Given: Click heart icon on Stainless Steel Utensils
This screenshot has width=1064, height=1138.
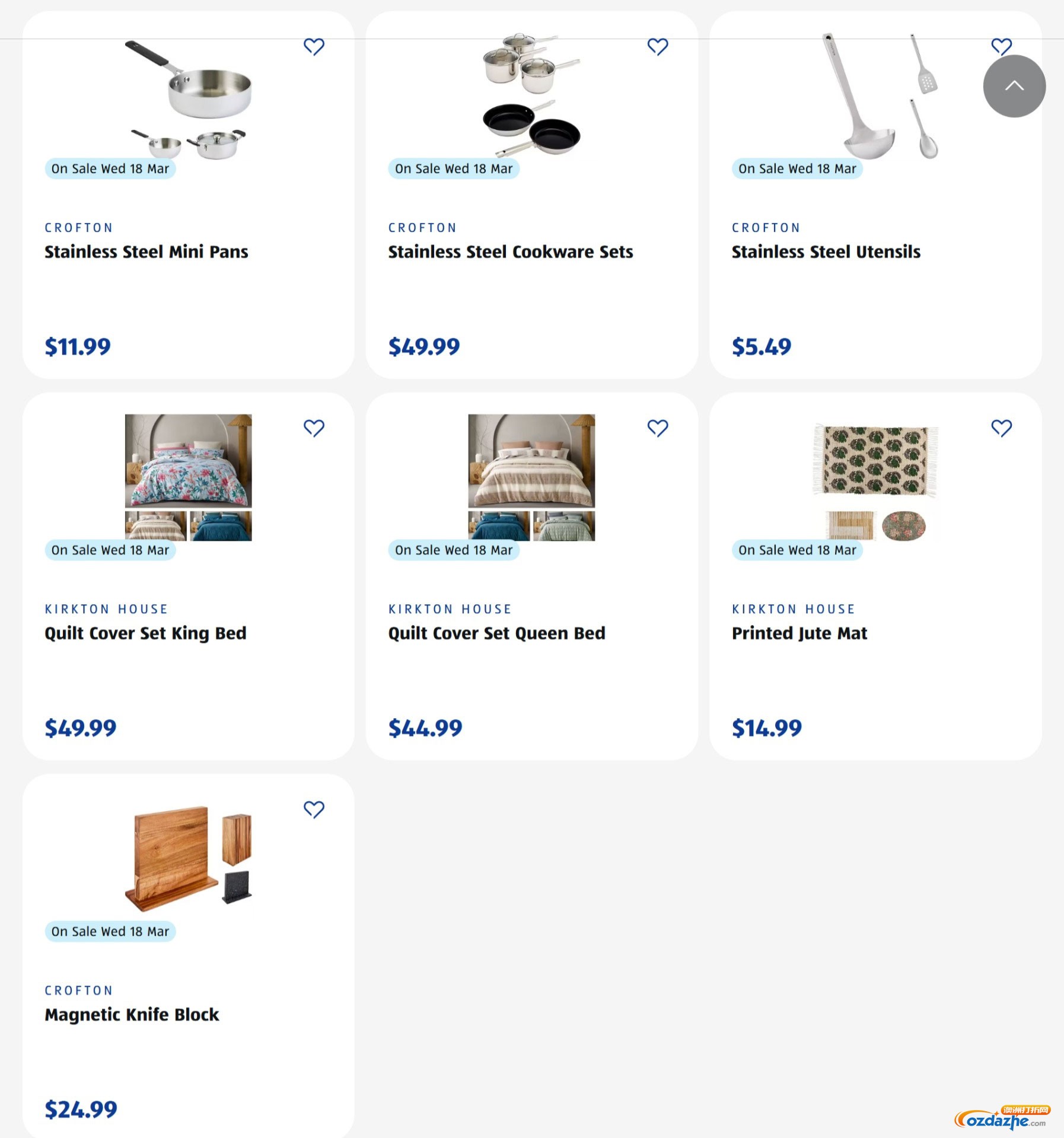Looking at the screenshot, I should point(1001,44).
